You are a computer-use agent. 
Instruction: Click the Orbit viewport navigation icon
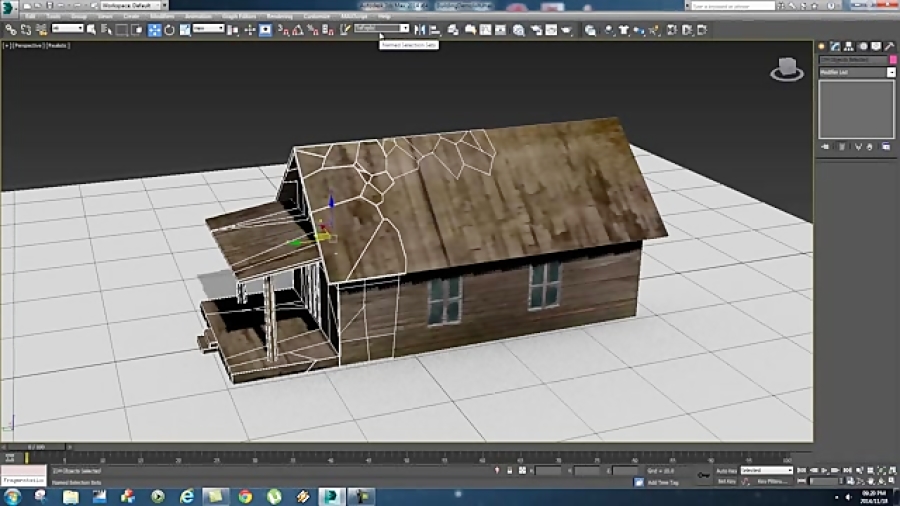(x=882, y=481)
